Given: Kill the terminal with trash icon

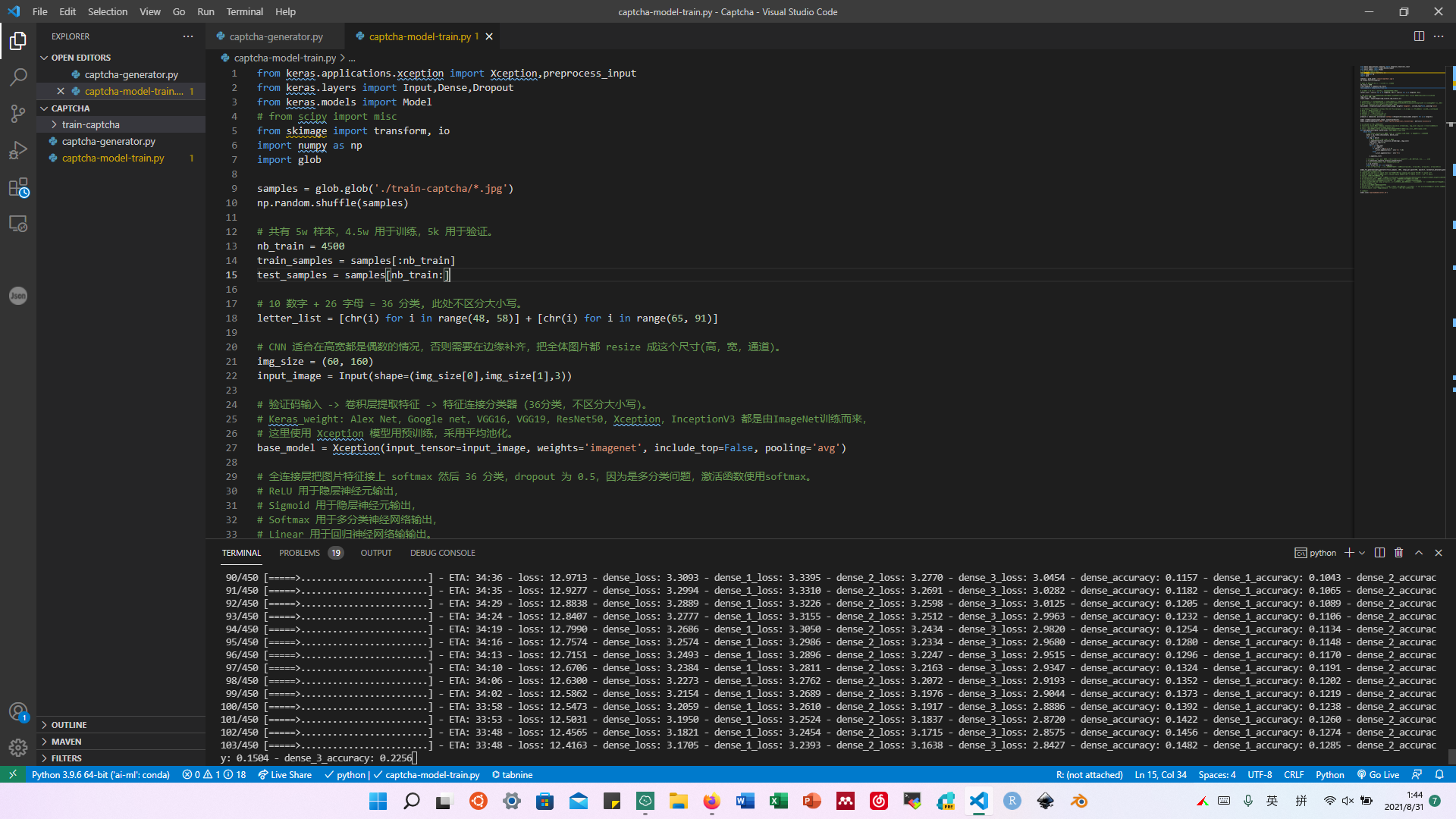Looking at the screenshot, I should click(x=1399, y=553).
